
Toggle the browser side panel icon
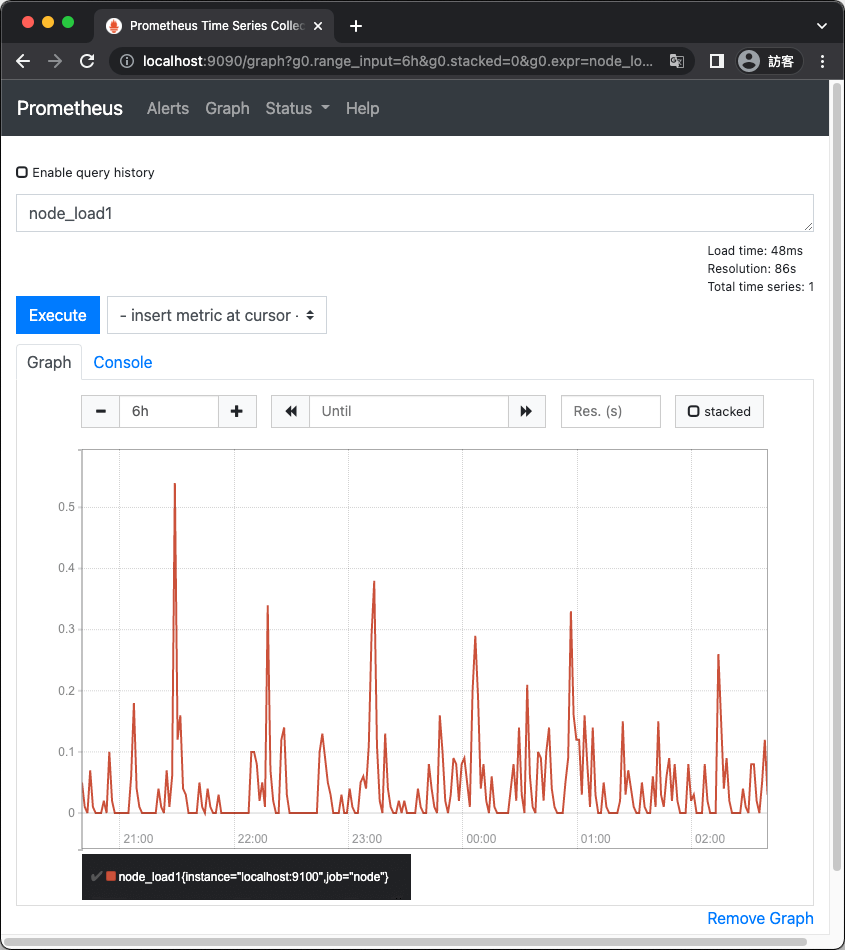pos(717,61)
